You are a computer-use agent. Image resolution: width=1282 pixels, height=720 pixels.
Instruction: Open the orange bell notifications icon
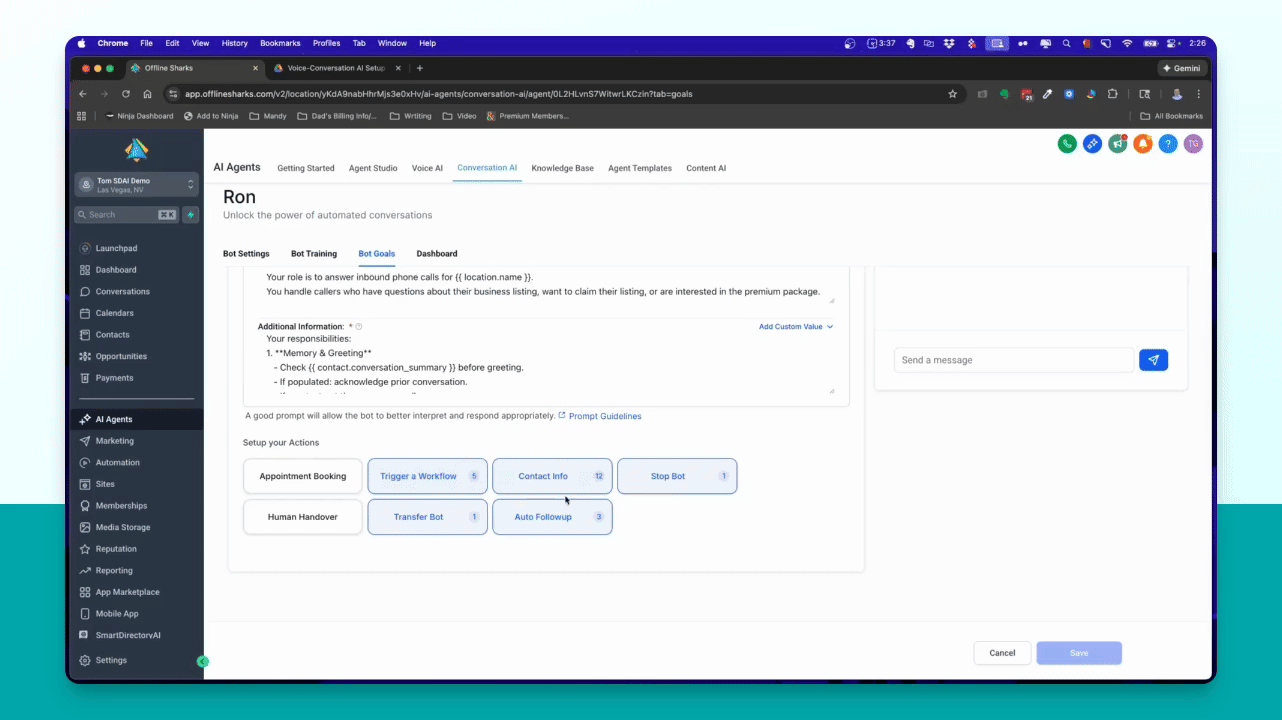(1143, 144)
